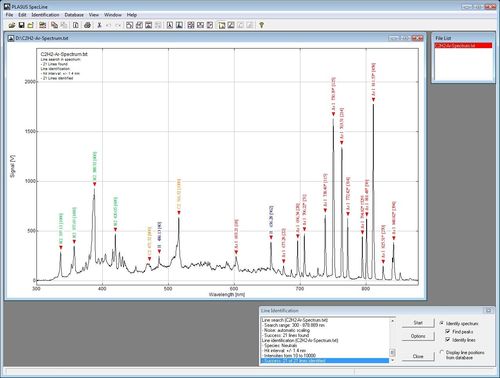Image resolution: width=500 pixels, height=378 pixels.
Task: Click the light bulb help icon
Action: (262, 25)
